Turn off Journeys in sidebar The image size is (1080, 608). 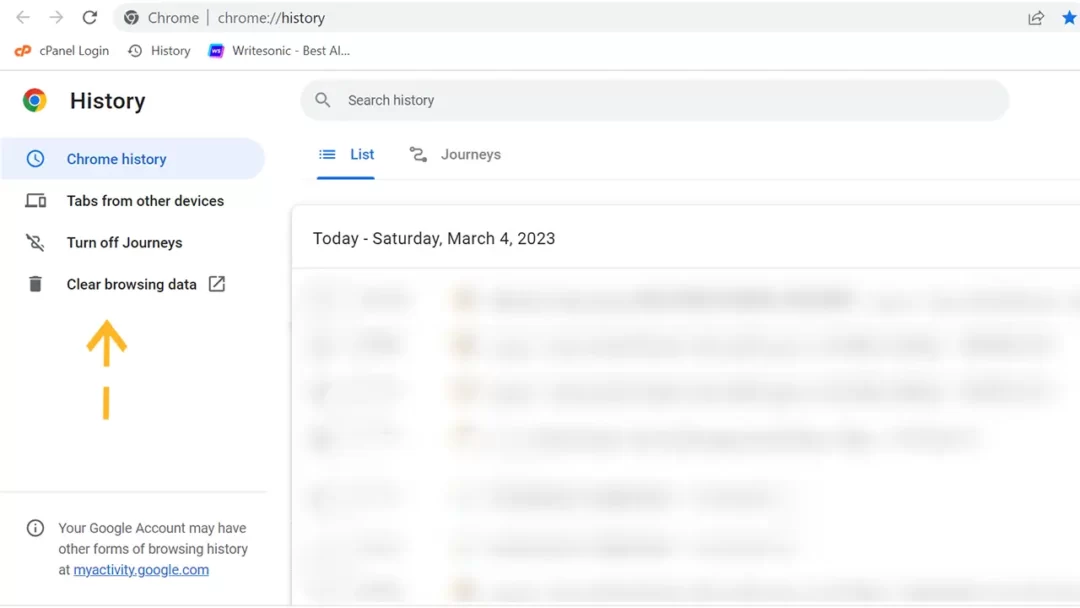(x=124, y=243)
